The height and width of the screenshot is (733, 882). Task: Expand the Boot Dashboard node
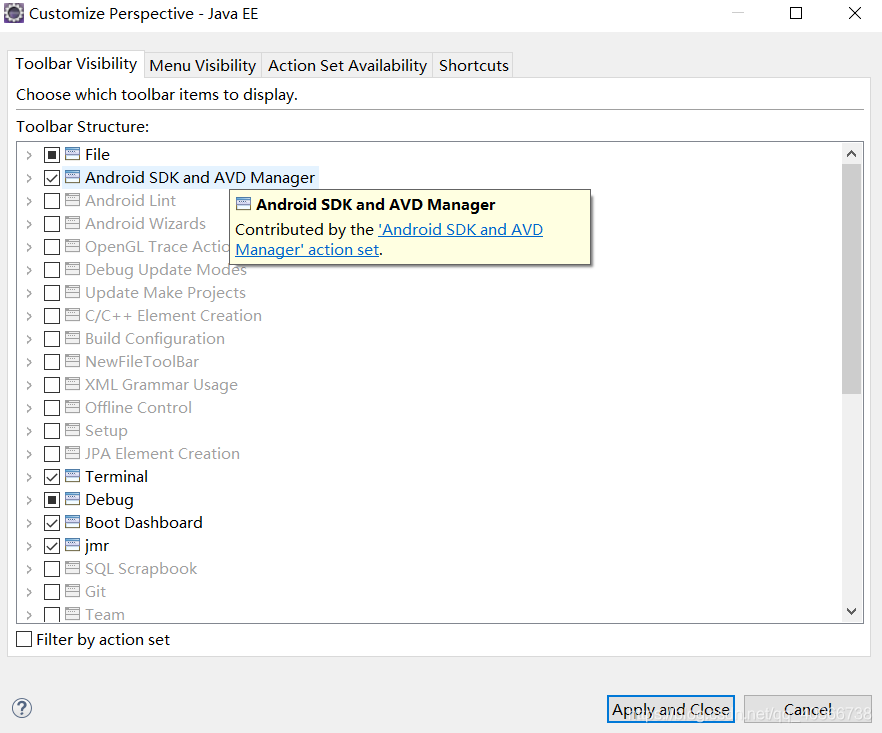tap(29, 523)
